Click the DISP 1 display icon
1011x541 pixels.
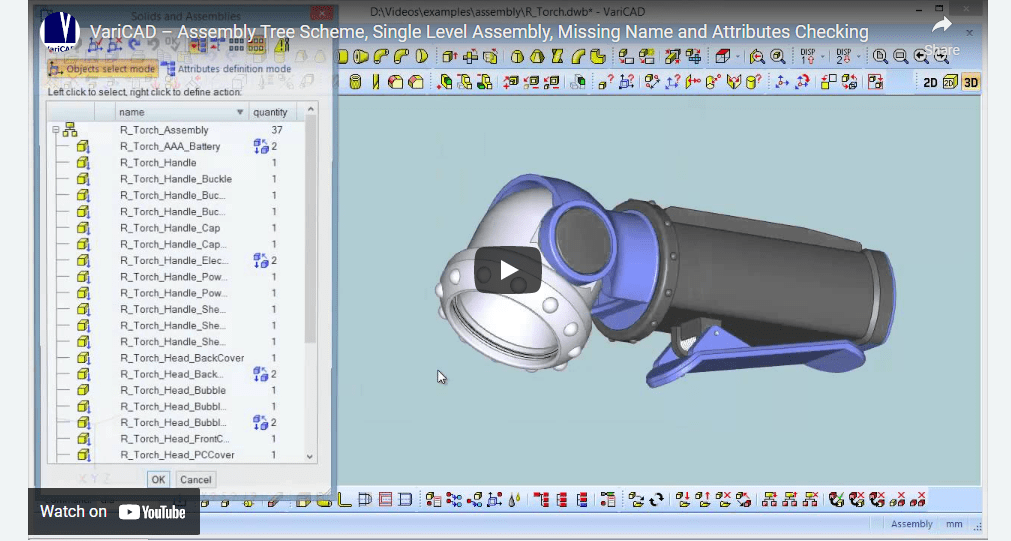click(x=809, y=57)
